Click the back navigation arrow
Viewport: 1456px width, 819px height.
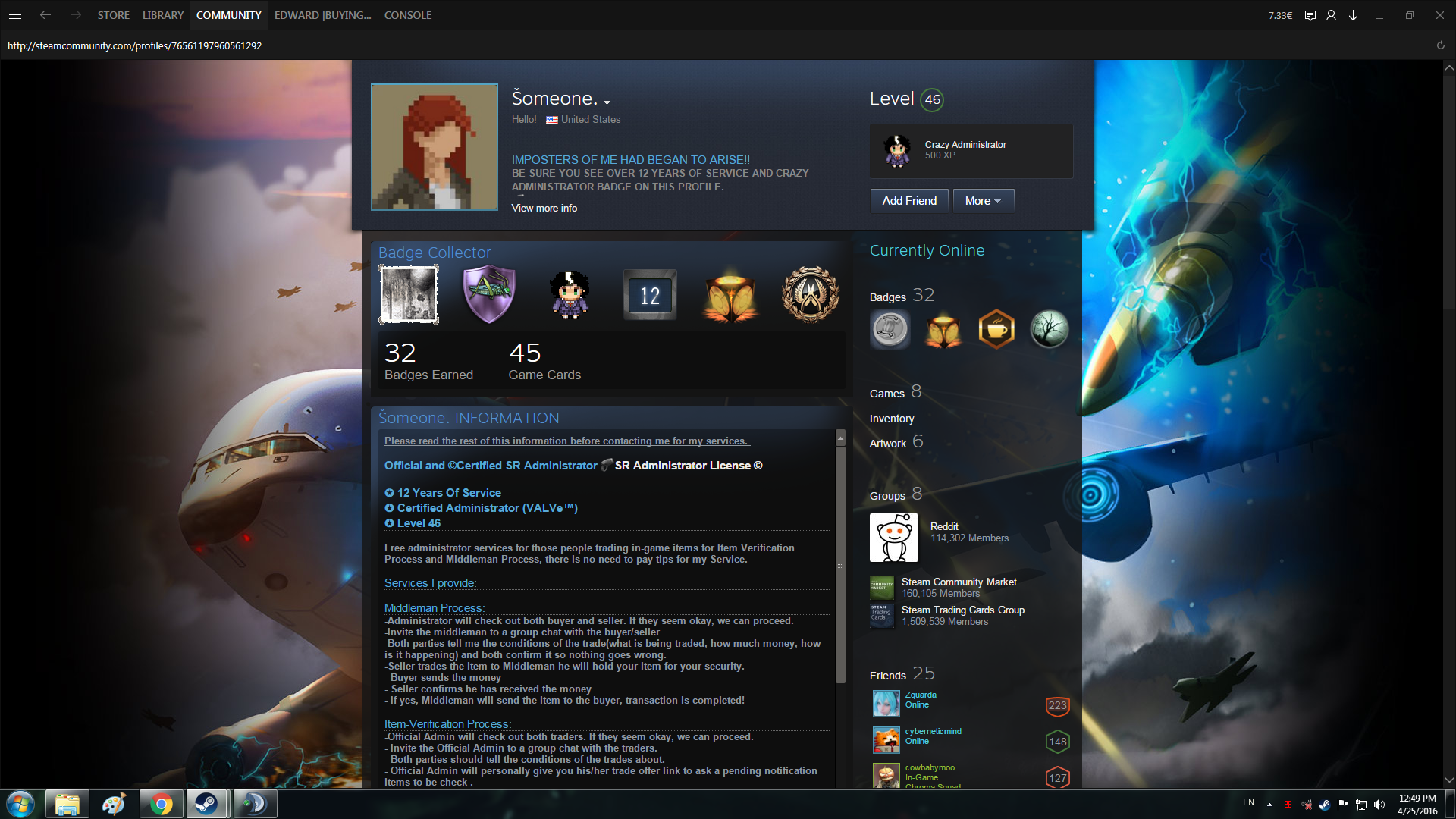tap(45, 15)
